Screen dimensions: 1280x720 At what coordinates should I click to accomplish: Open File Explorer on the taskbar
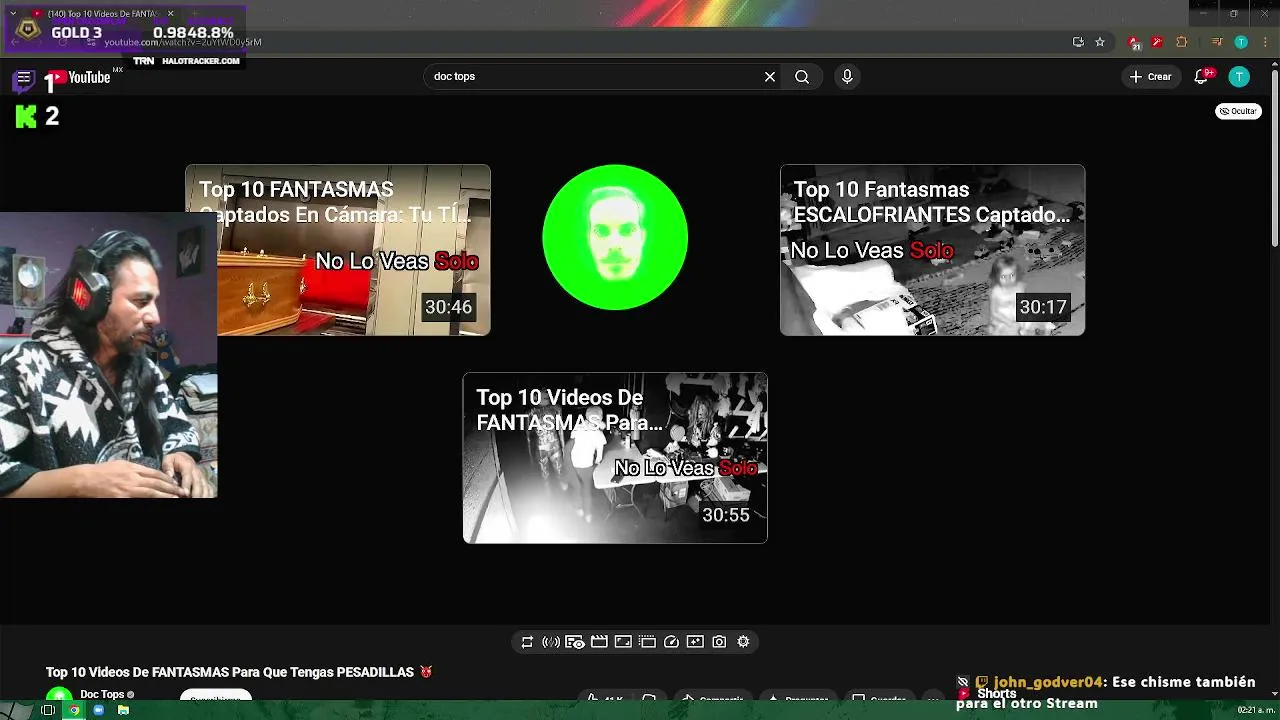point(123,710)
